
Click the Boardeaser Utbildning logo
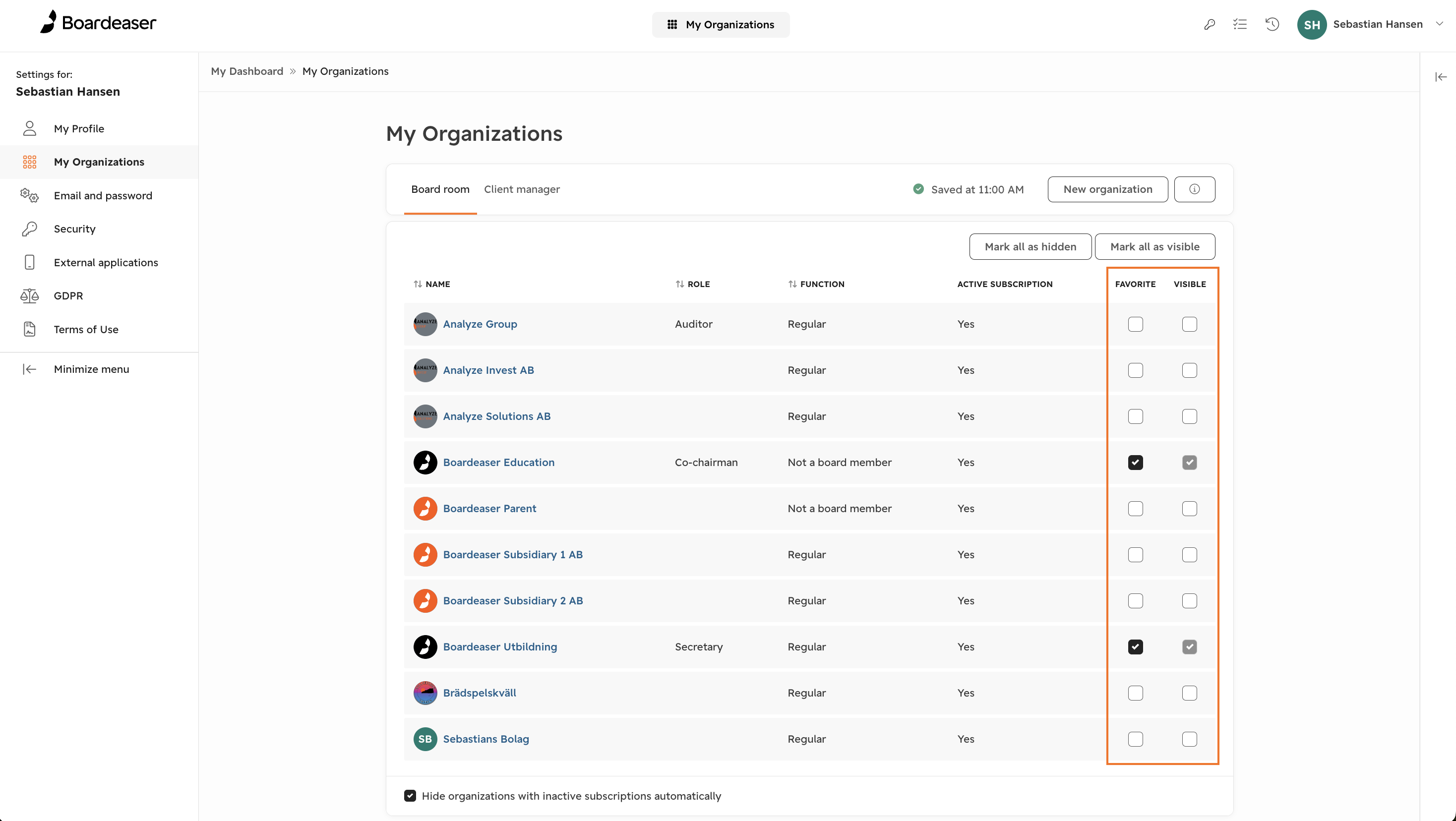click(x=425, y=647)
